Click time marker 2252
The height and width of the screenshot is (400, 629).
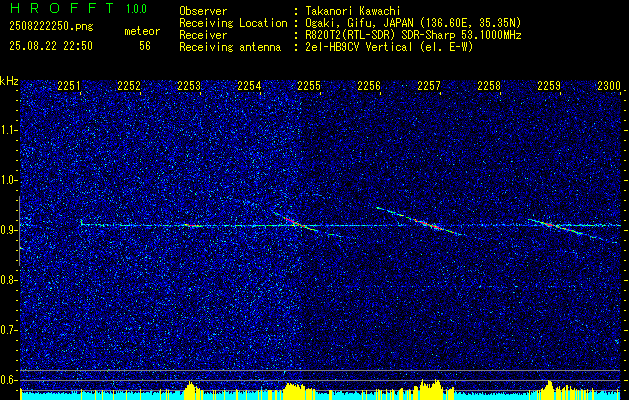pos(129,86)
